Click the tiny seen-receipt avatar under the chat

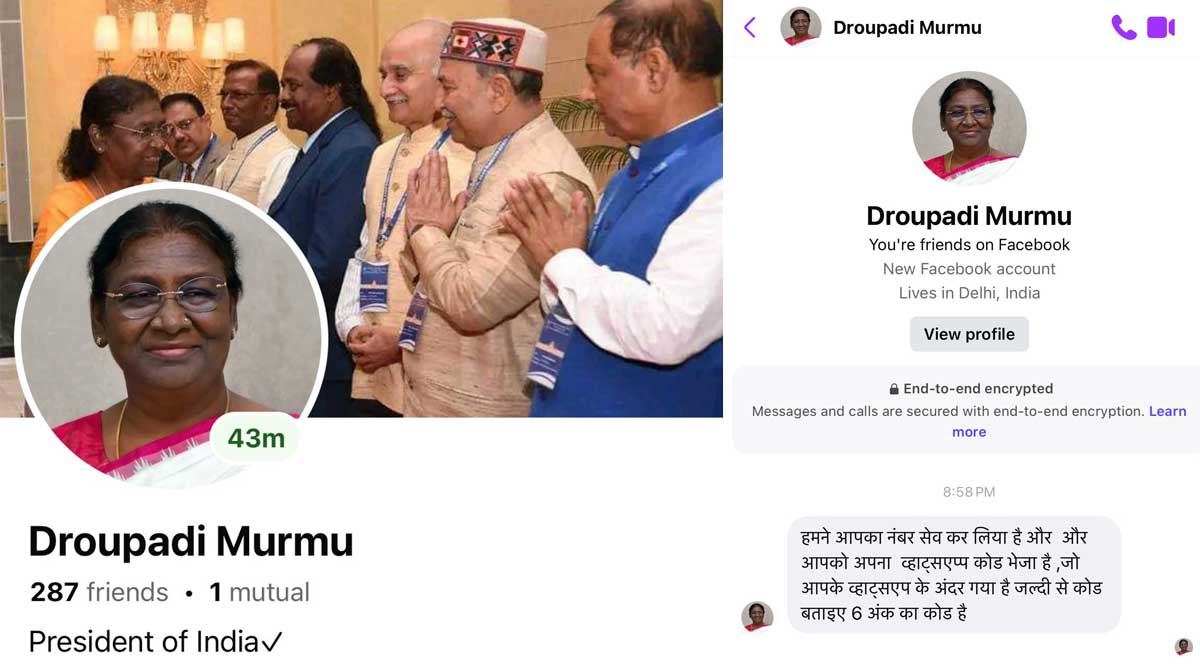pos(1183,646)
